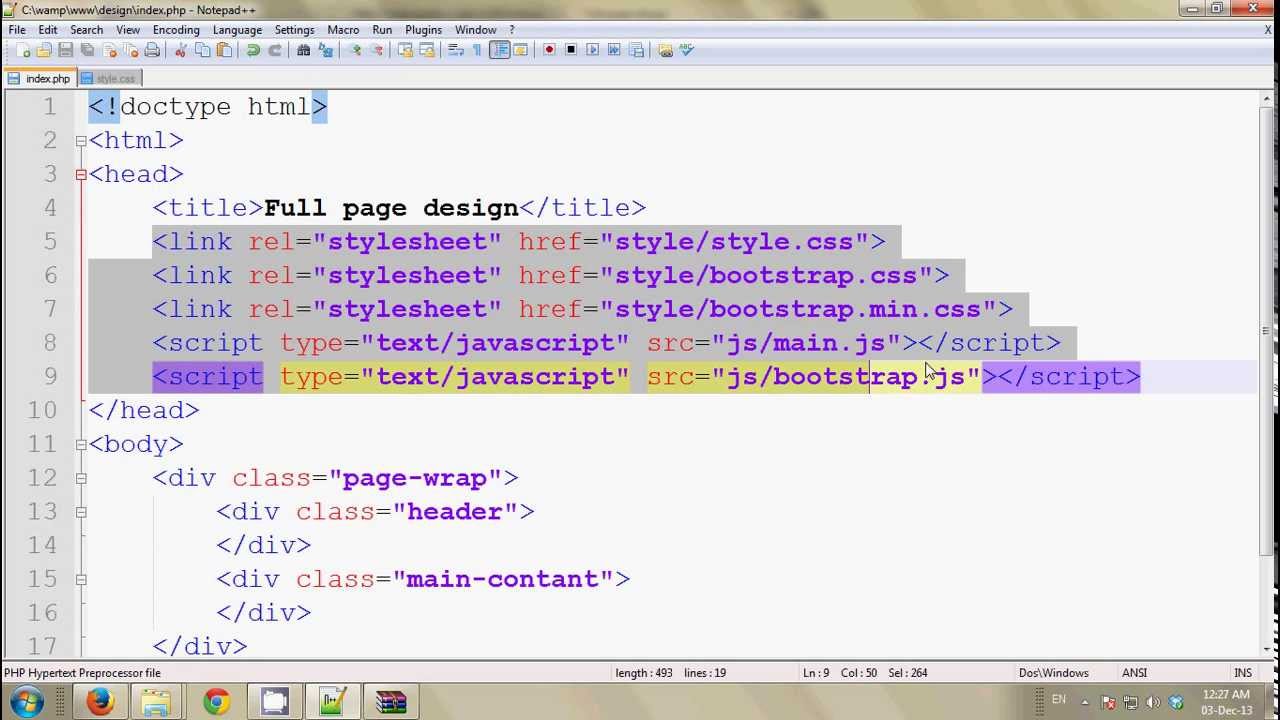Open the Windows Start menu orb
Screen dimensions: 1280x720
coord(27,702)
